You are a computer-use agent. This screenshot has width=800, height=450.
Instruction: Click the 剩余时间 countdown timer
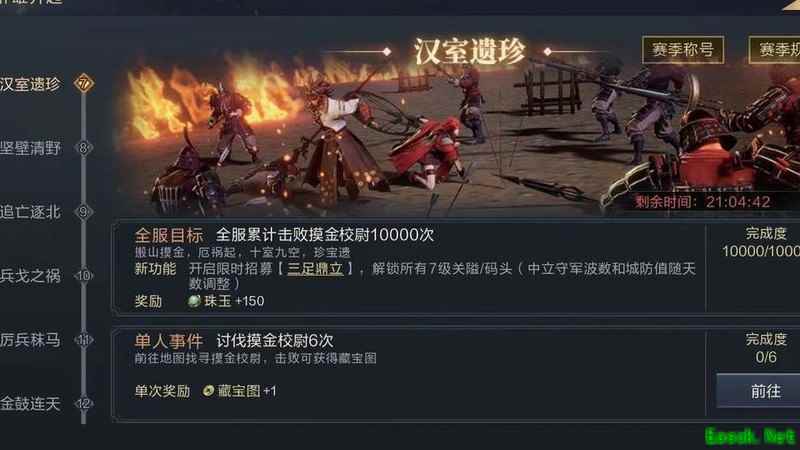(x=703, y=202)
